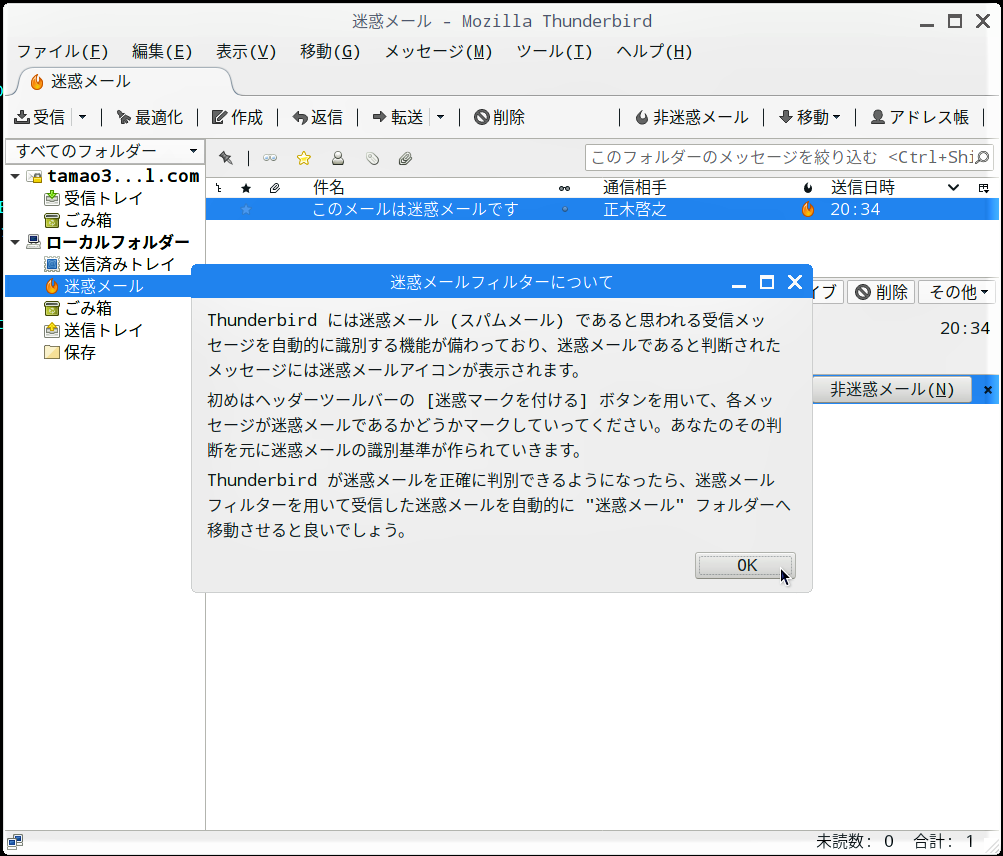Minimize the junk mail filter dialog

click(739, 283)
